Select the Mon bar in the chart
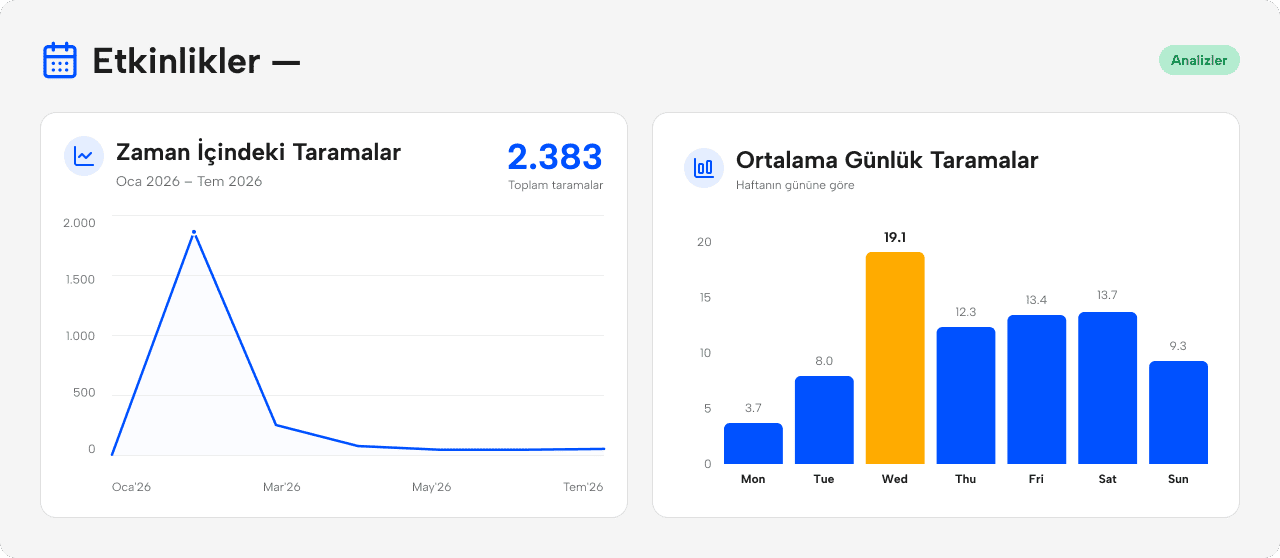 coord(753,443)
